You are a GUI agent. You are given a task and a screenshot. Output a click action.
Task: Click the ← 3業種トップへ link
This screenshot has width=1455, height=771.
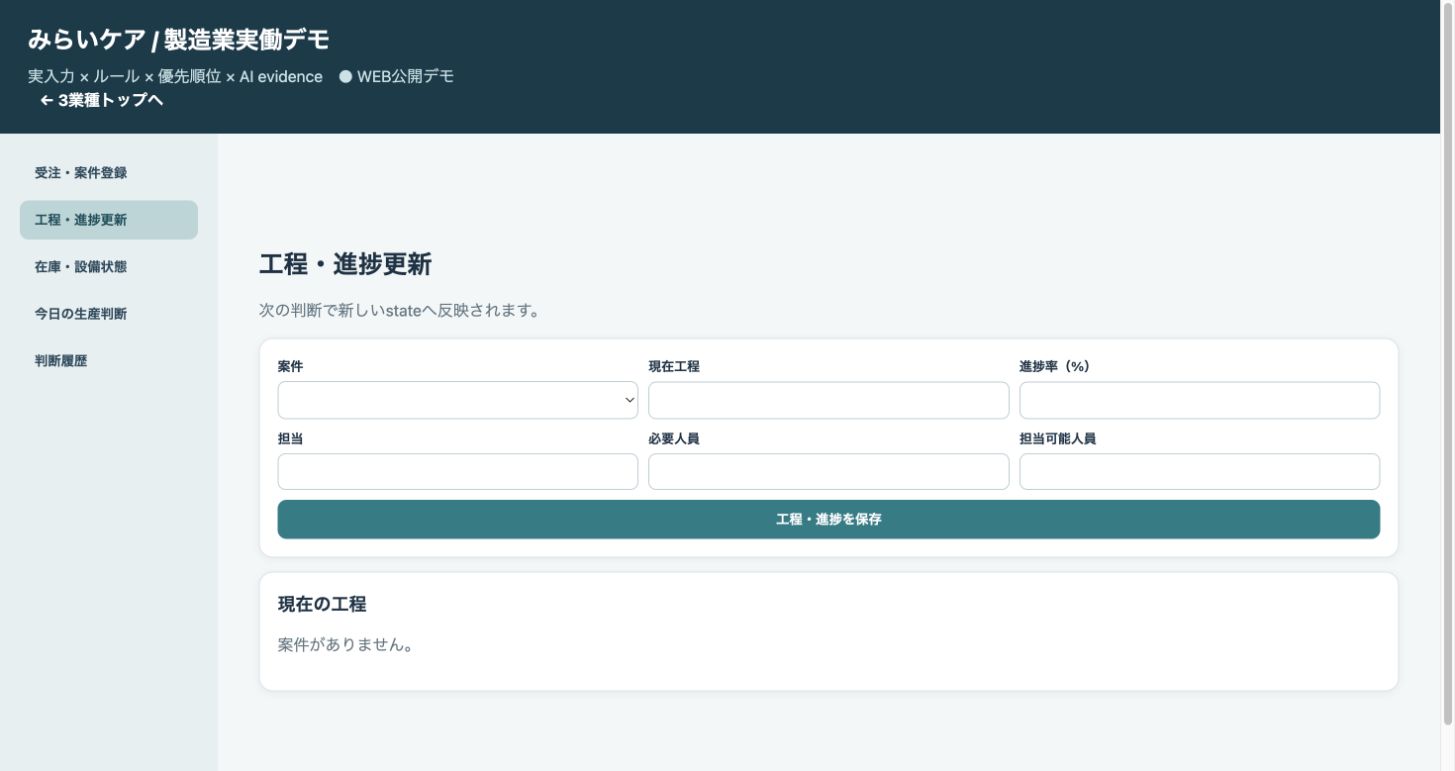[x=101, y=100]
